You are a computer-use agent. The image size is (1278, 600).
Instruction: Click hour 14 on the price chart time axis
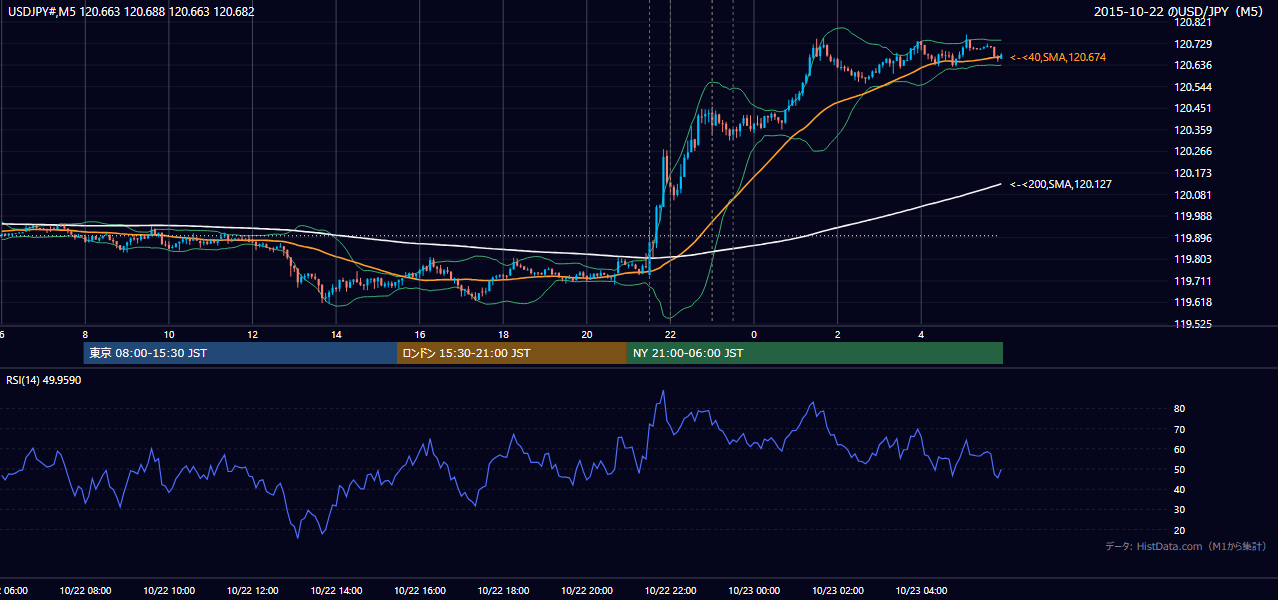(x=336, y=334)
